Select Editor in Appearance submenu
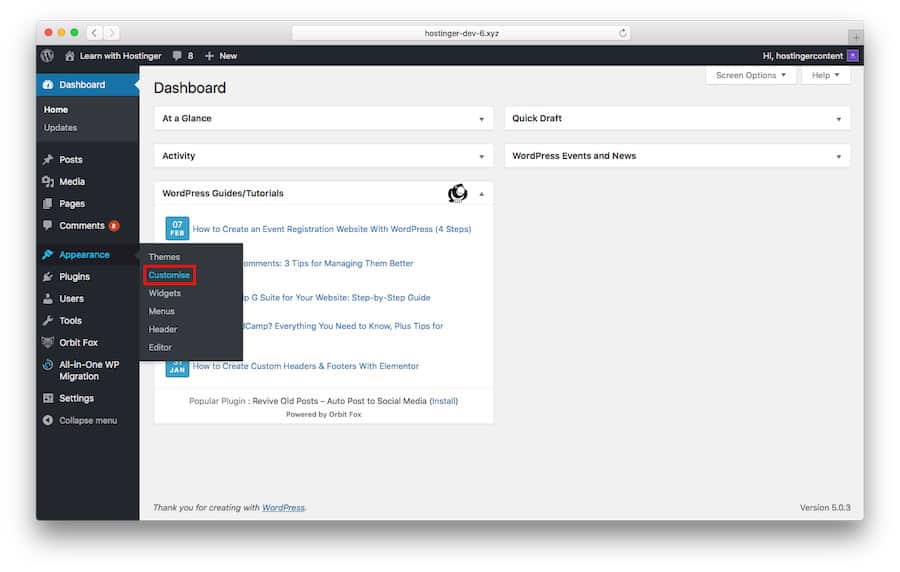The image size is (900, 572). tap(160, 347)
